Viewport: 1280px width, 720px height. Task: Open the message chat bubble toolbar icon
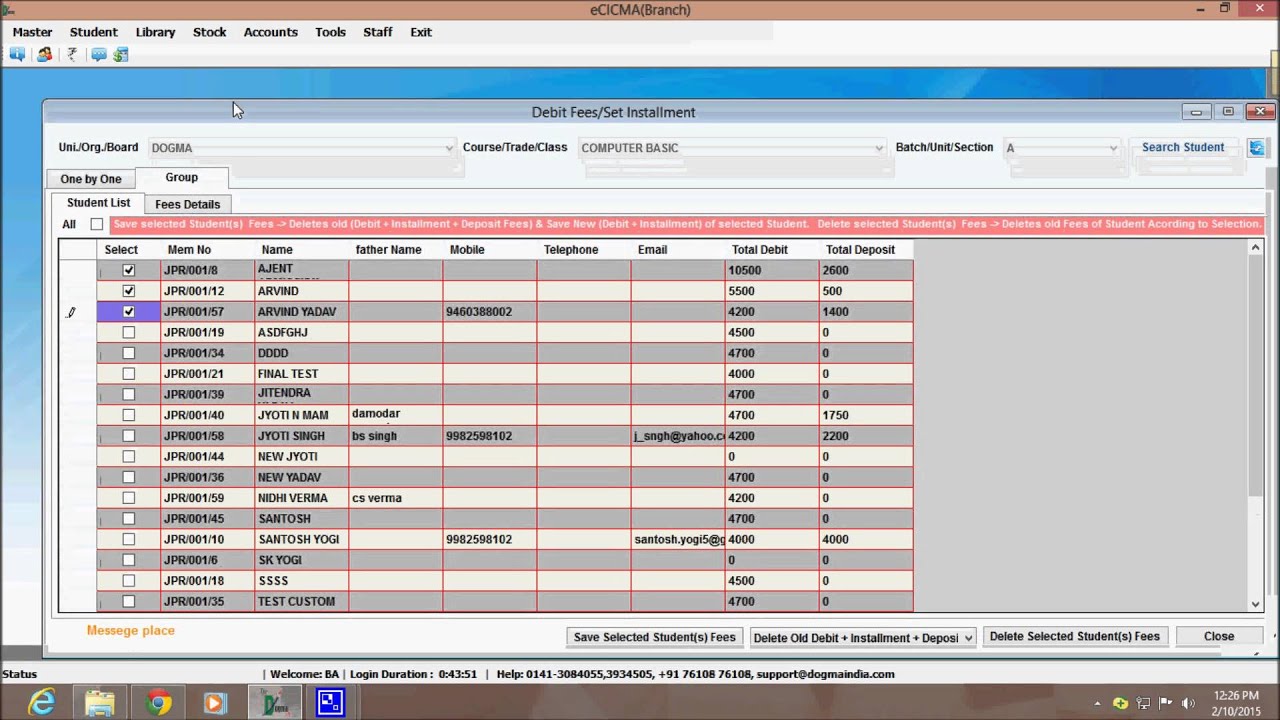(98, 55)
